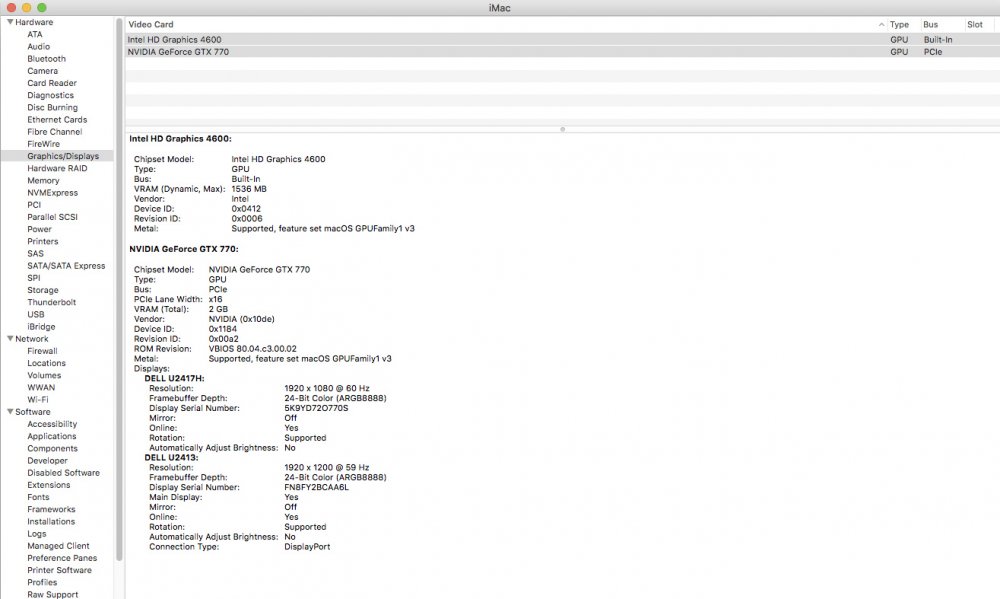Select Disc Burning item
This screenshot has width=1000, height=599.
click(x=52, y=107)
